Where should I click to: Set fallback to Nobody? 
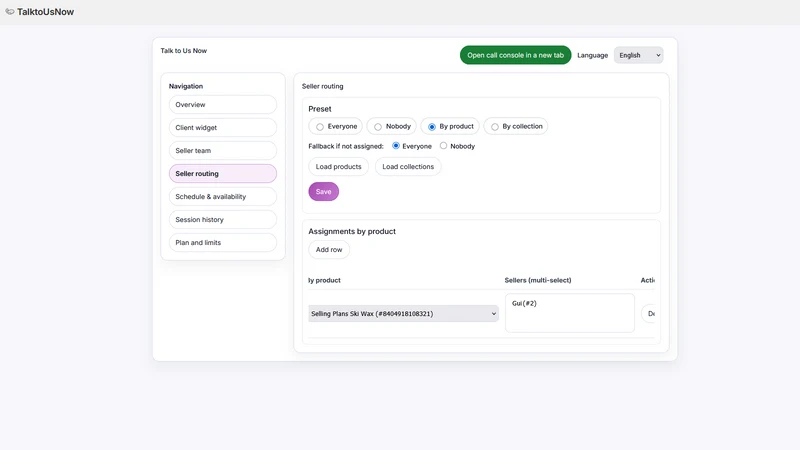(443, 146)
